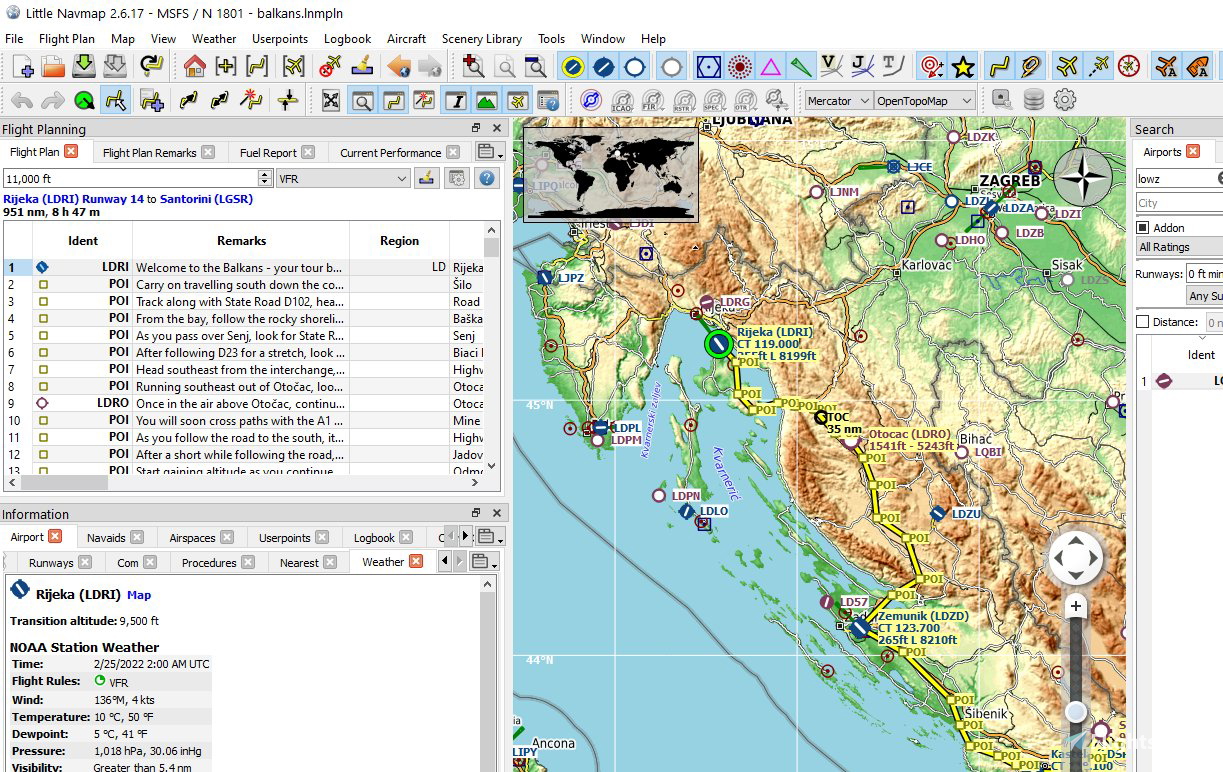Open the Weather row tab list menu

(x=484, y=562)
